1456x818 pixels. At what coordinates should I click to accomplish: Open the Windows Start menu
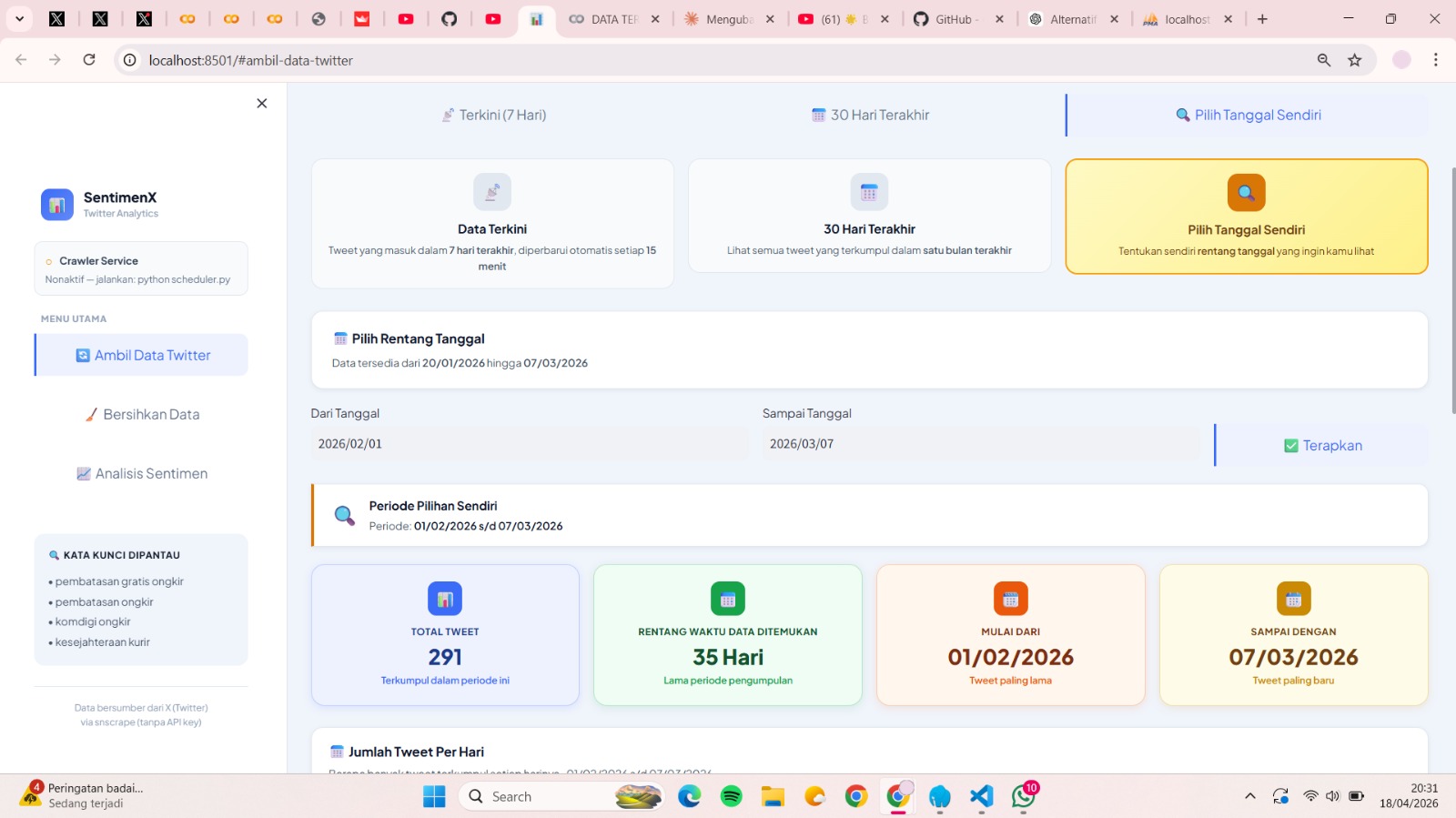coord(434,796)
